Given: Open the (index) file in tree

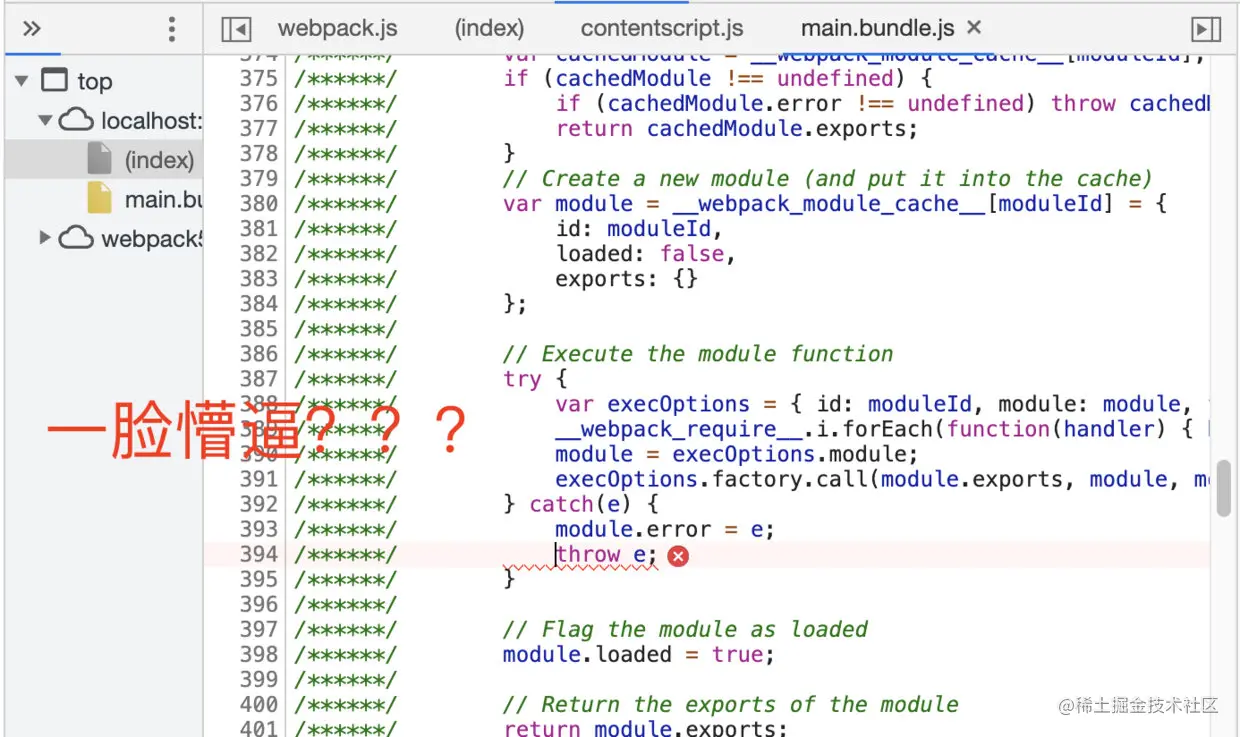Looking at the screenshot, I should pos(159,160).
